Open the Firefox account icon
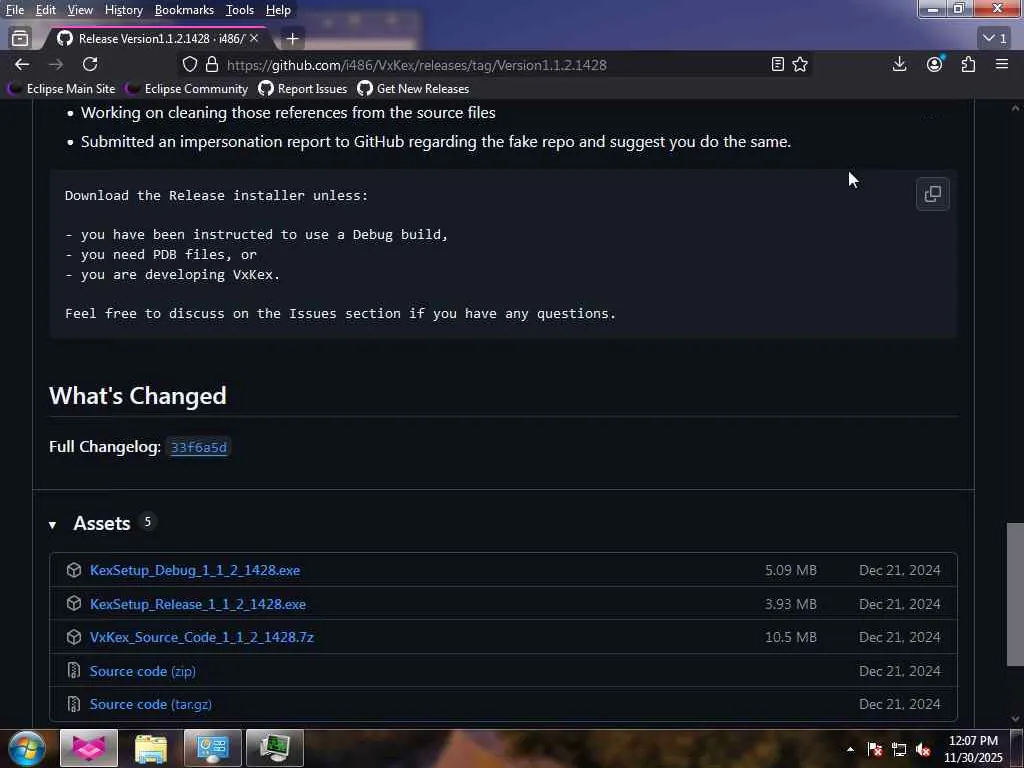 point(935,64)
